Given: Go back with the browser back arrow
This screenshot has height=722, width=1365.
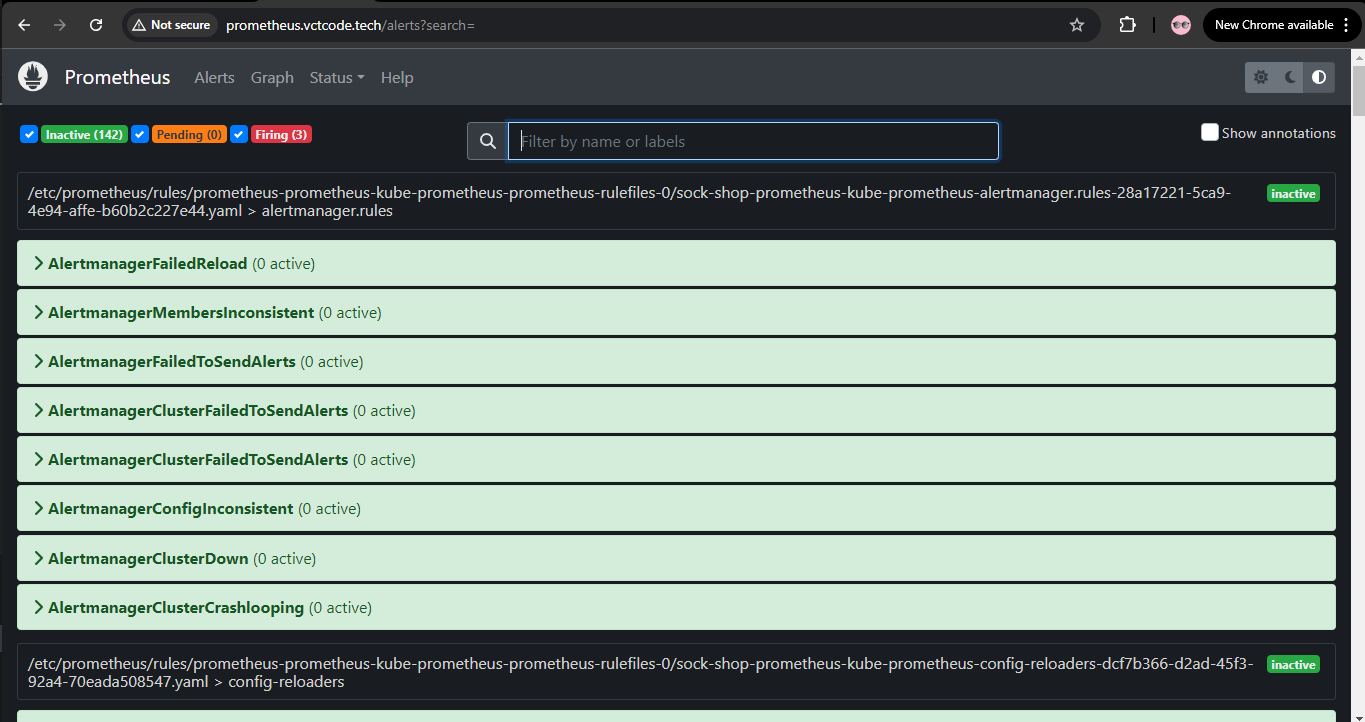Looking at the screenshot, I should pos(25,25).
